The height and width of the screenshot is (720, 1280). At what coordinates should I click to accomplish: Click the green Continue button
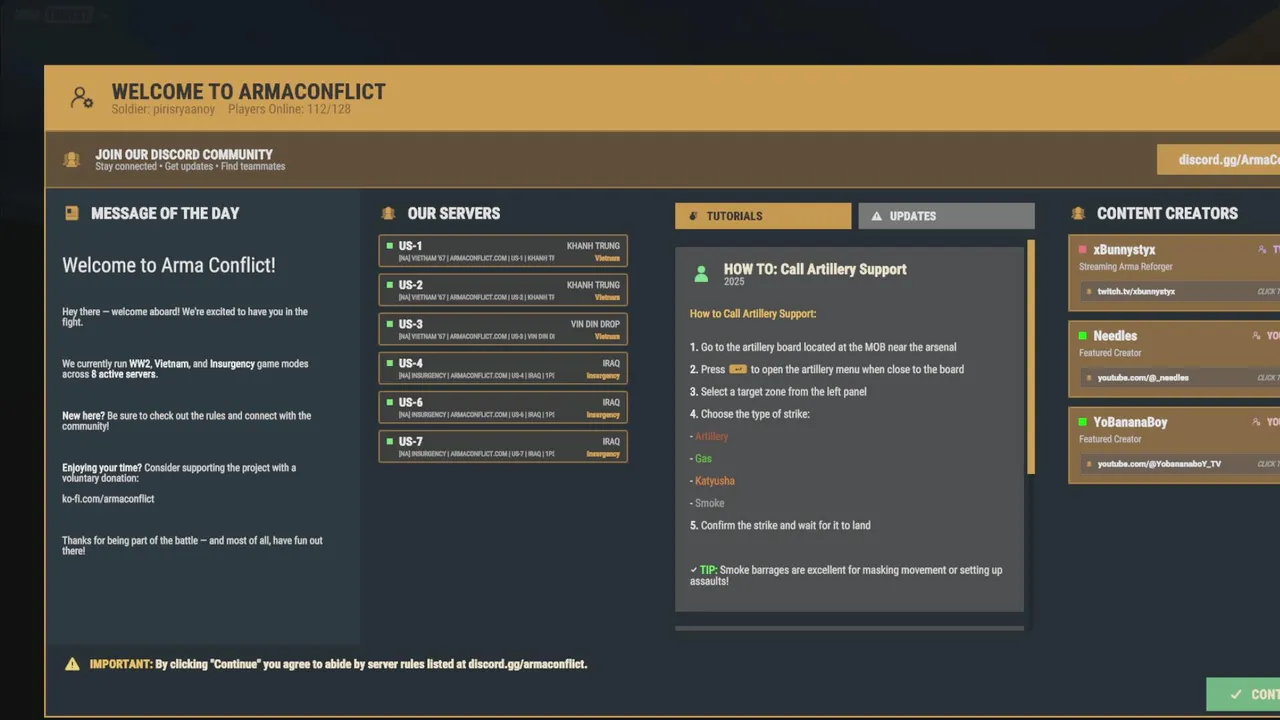(x=1243, y=694)
